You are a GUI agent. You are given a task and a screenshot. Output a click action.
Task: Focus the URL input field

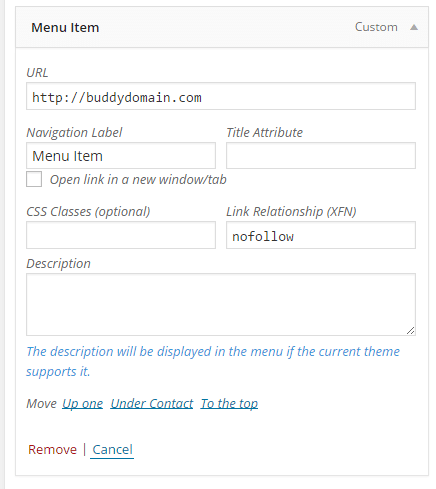[221, 96]
